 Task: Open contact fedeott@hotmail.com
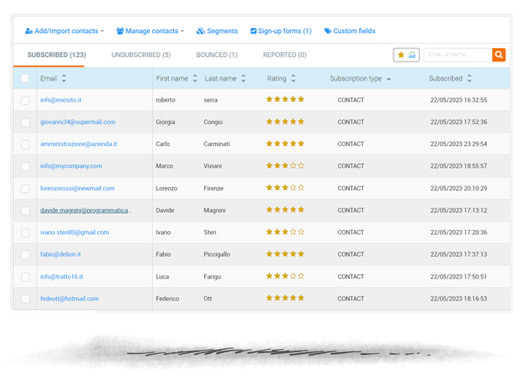[x=69, y=298]
